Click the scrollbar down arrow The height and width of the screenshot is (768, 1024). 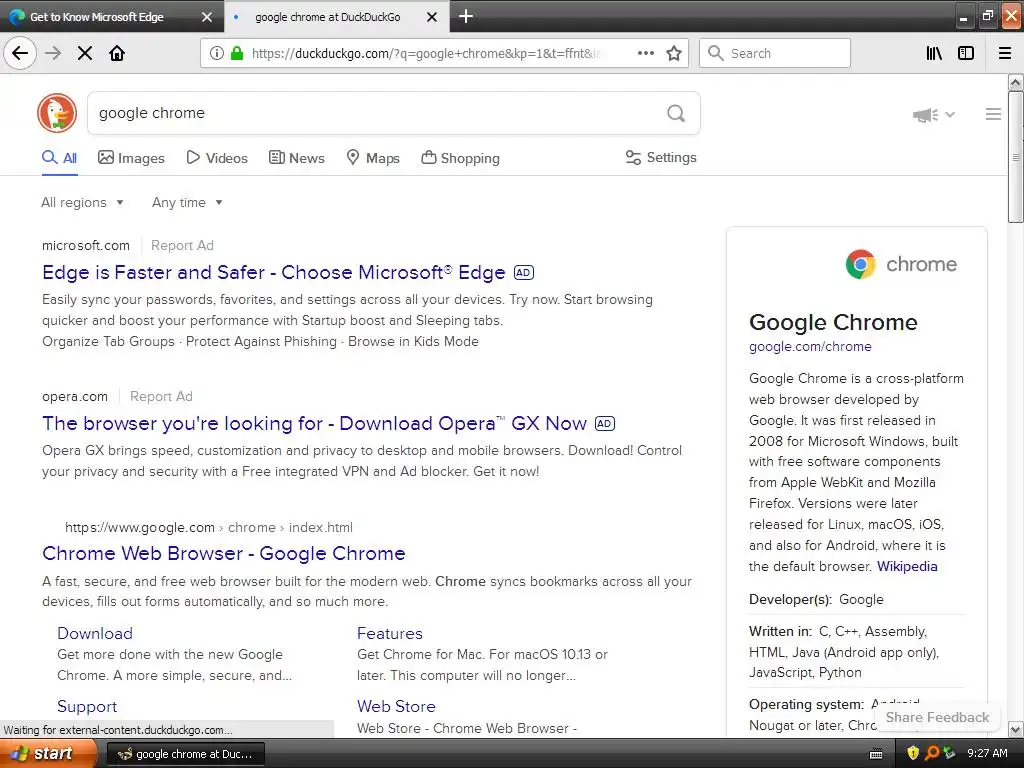pyautogui.click(x=1016, y=729)
